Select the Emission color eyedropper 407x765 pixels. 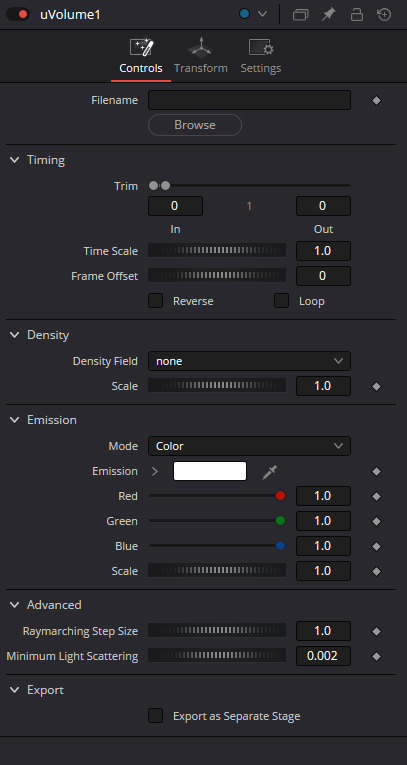(x=269, y=472)
